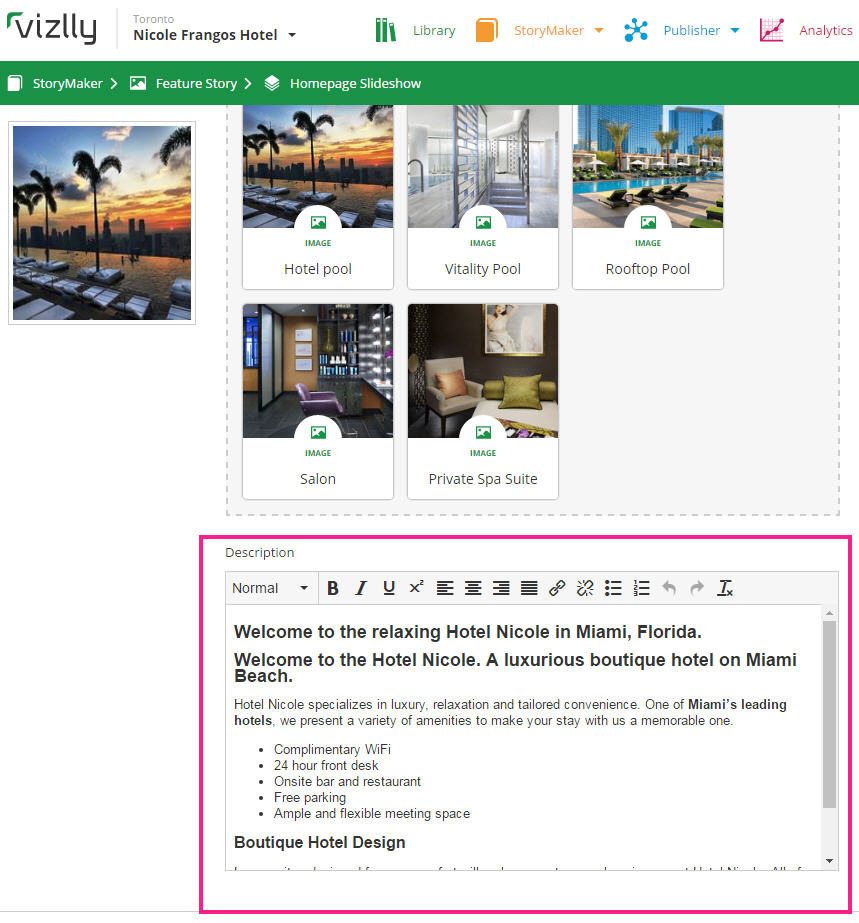Expand the Publisher menu arrow
This screenshot has height=923, width=859.
coord(735,31)
